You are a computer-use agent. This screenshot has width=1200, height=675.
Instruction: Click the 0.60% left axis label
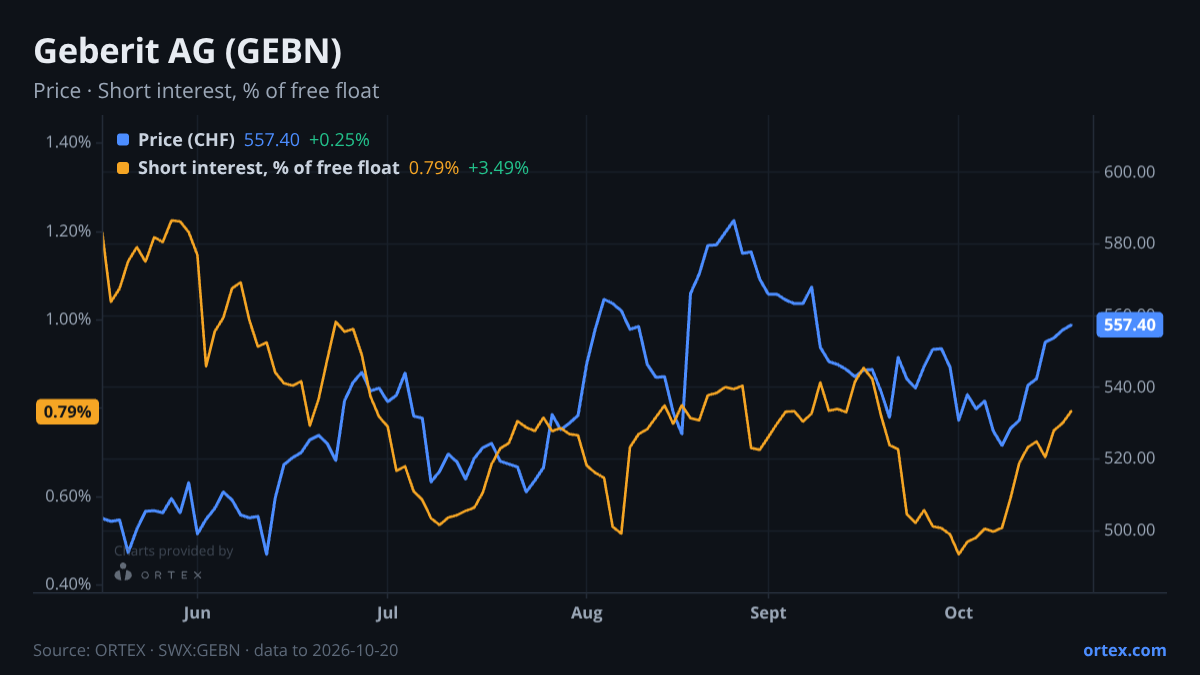[68, 496]
